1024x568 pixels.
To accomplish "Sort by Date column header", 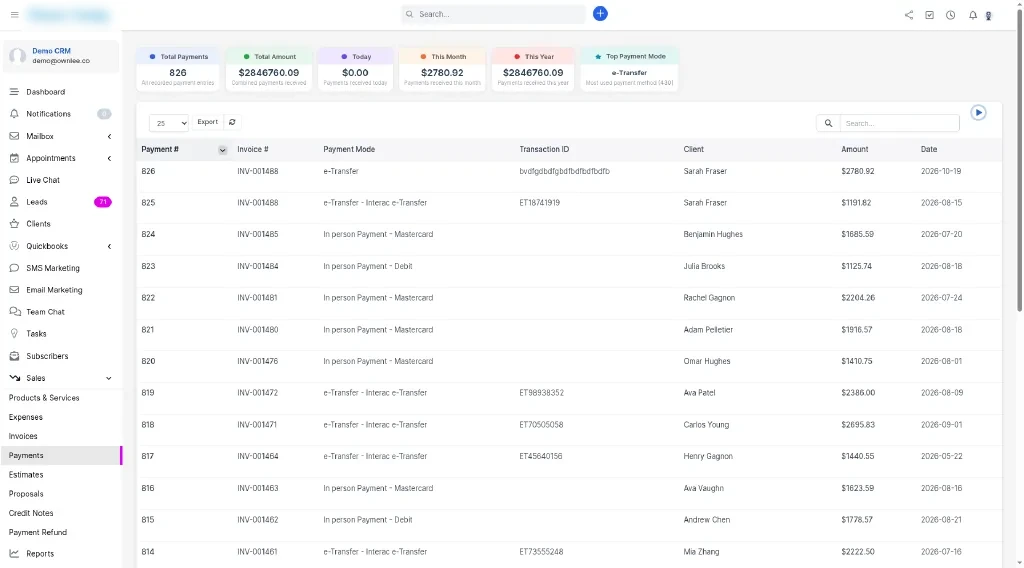I will click(929, 150).
